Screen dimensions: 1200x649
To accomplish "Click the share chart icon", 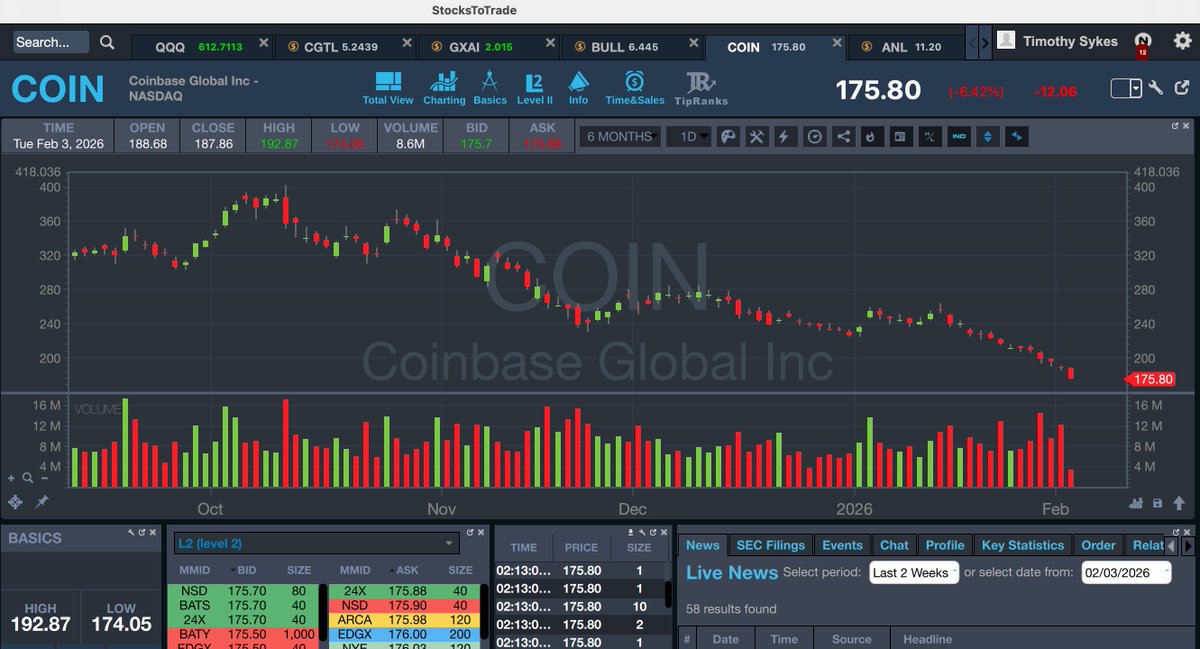I will [x=843, y=136].
